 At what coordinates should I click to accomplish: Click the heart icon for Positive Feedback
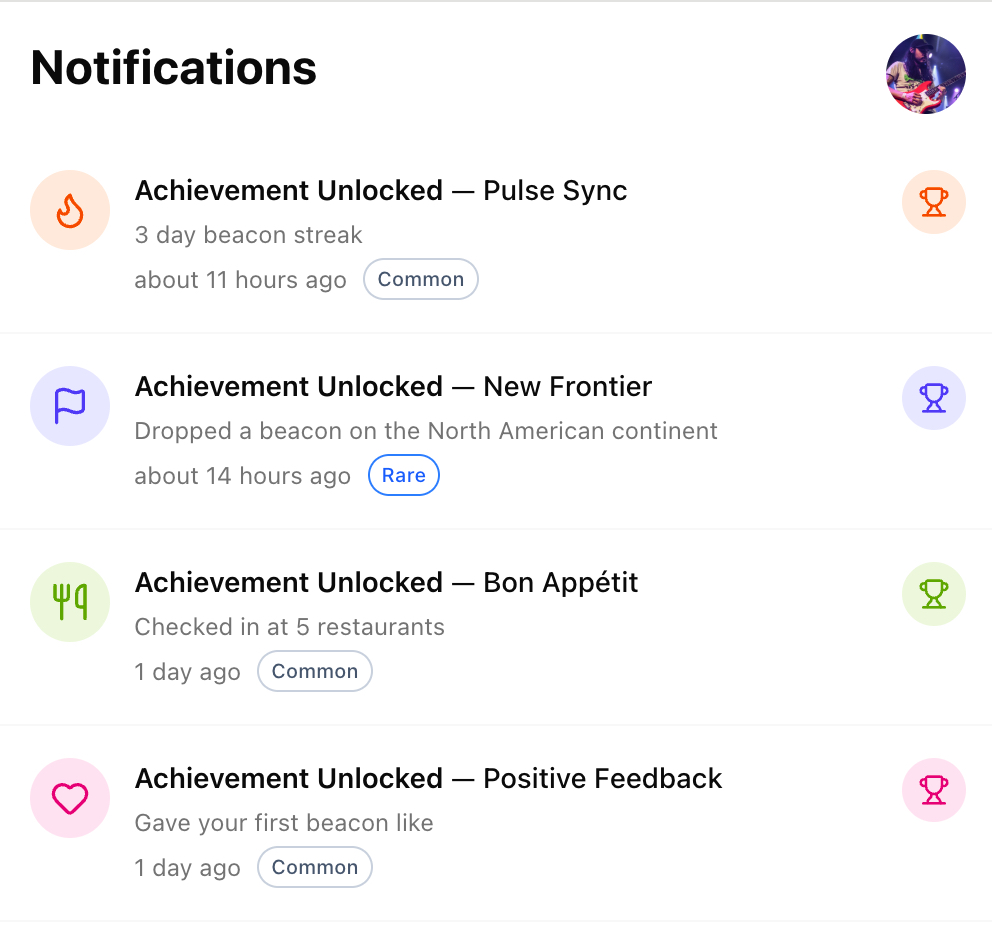tap(70, 798)
